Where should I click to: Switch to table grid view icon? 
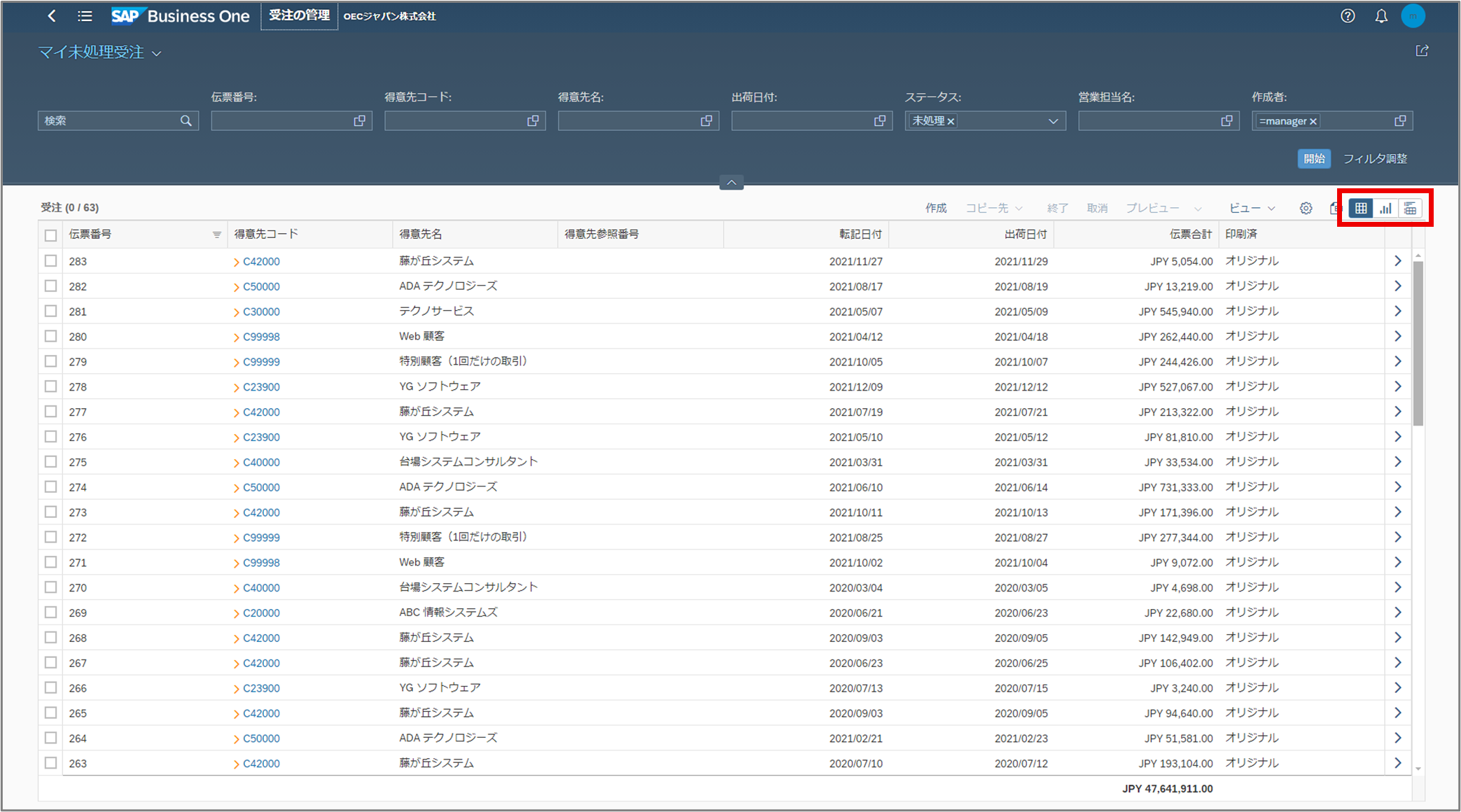1360,209
